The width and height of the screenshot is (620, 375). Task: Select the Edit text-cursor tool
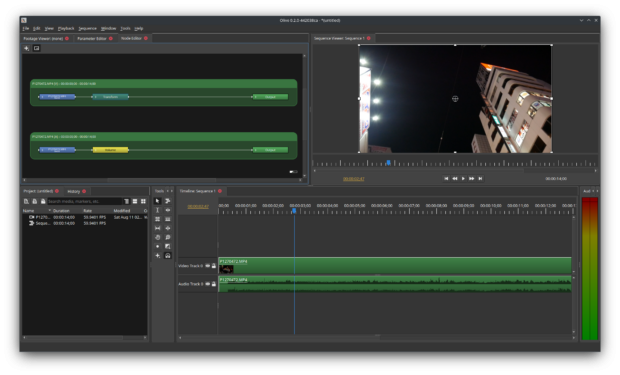(x=157, y=210)
